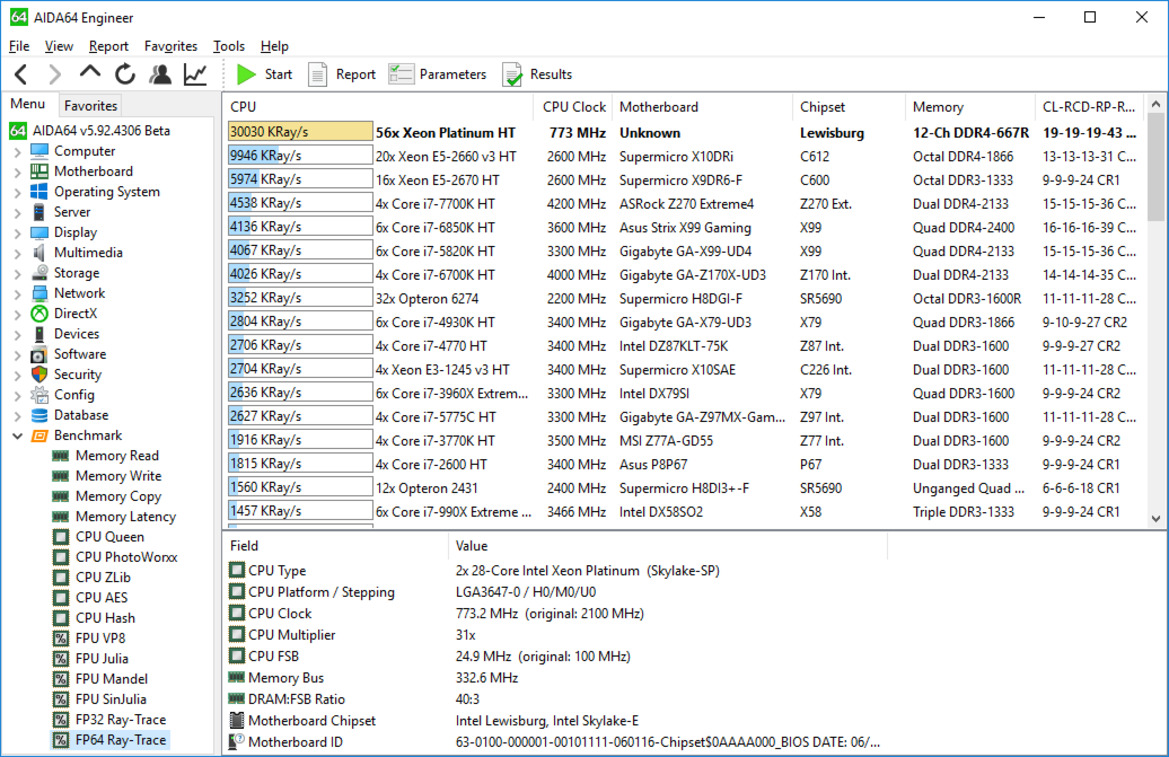The image size is (1169, 757).
Task: Expand the Storage tree node
Action: [17, 273]
